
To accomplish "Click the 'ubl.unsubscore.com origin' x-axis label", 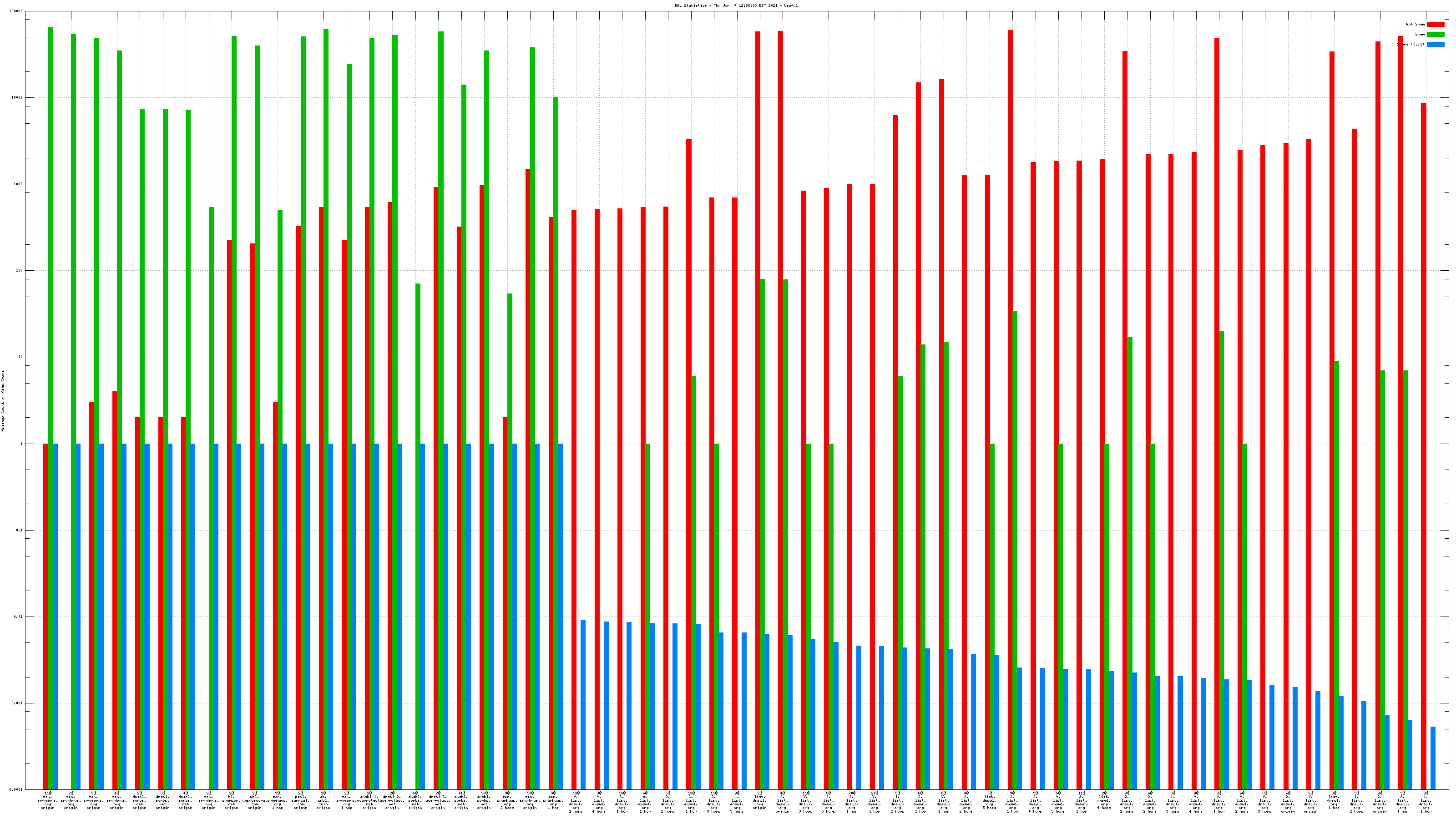I will coord(254,800).
